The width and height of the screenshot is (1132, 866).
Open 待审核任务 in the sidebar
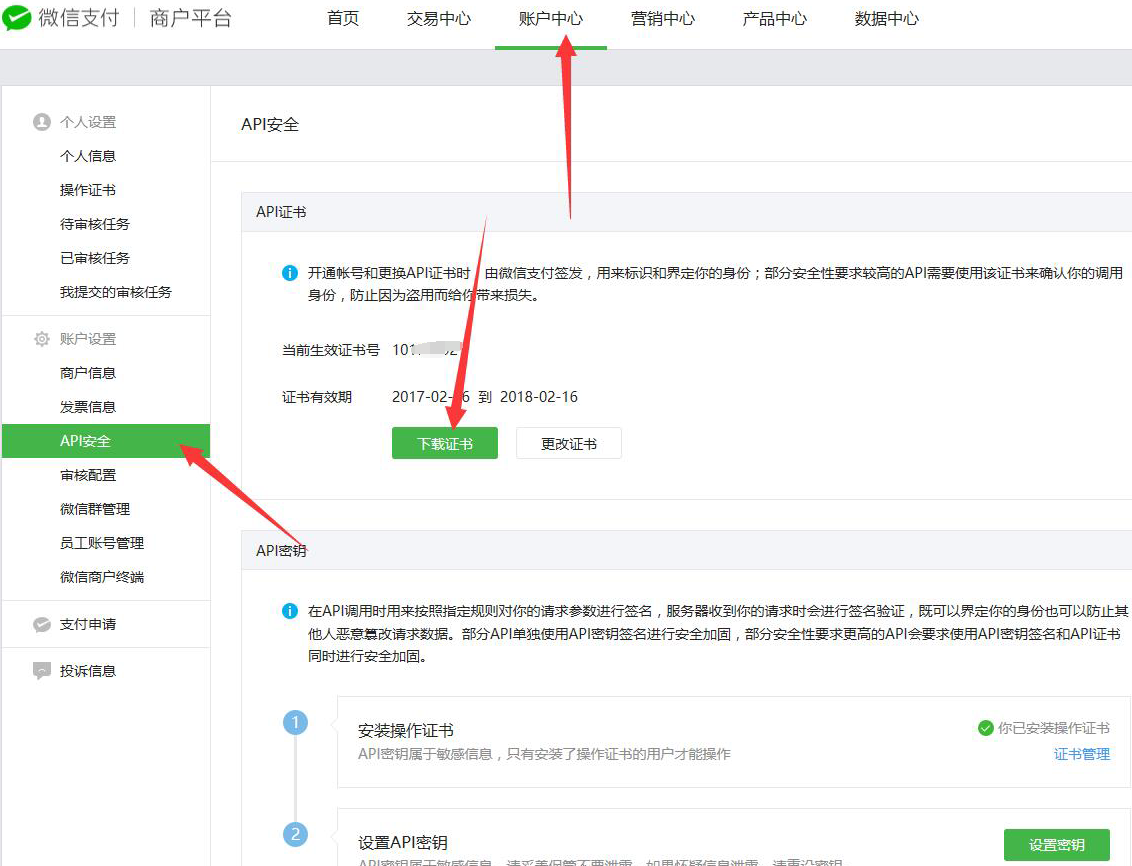click(x=95, y=224)
